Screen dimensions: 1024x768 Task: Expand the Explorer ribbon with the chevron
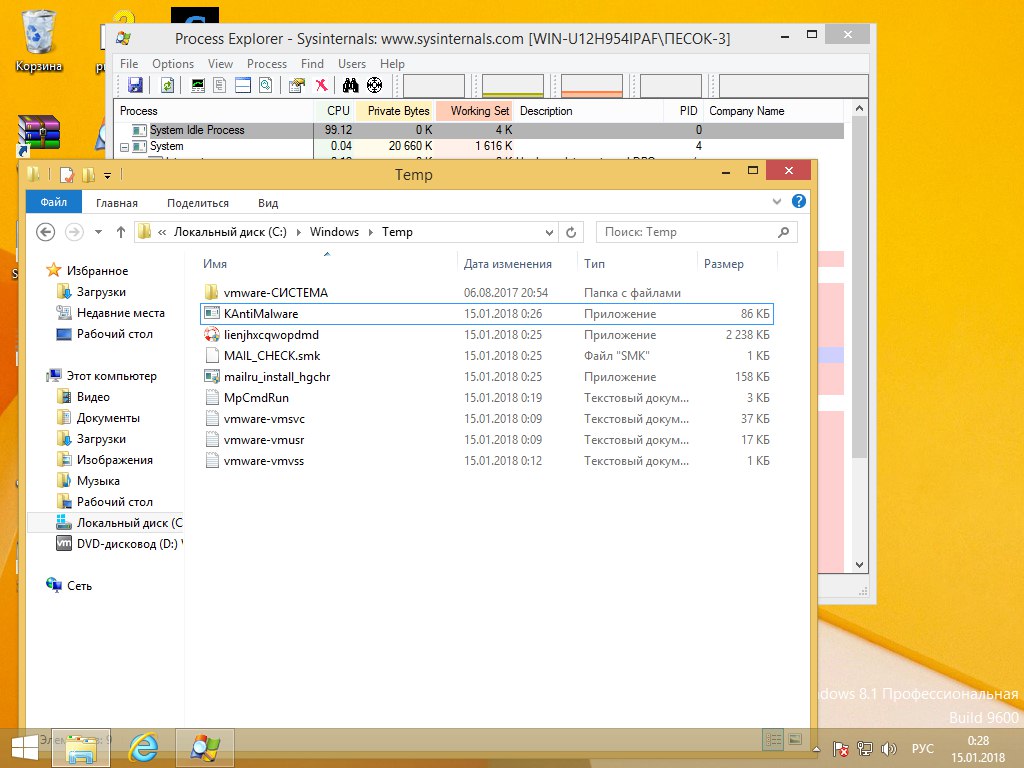776,201
